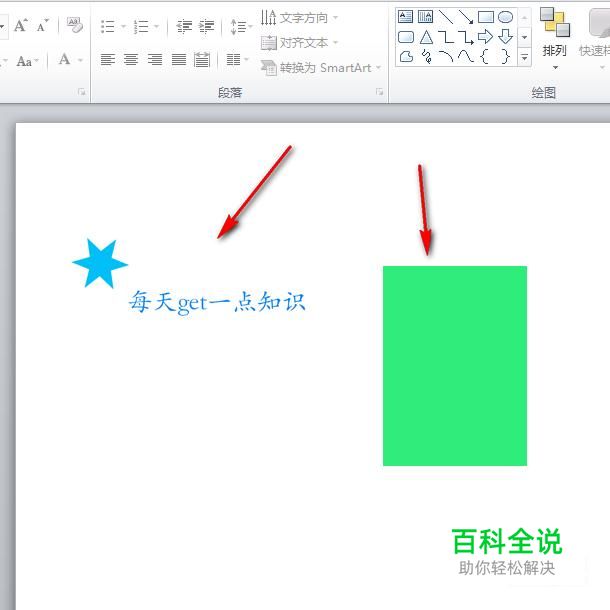Expand the font color dropdown arrow
The width and height of the screenshot is (610, 610).
[x=81, y=60]
